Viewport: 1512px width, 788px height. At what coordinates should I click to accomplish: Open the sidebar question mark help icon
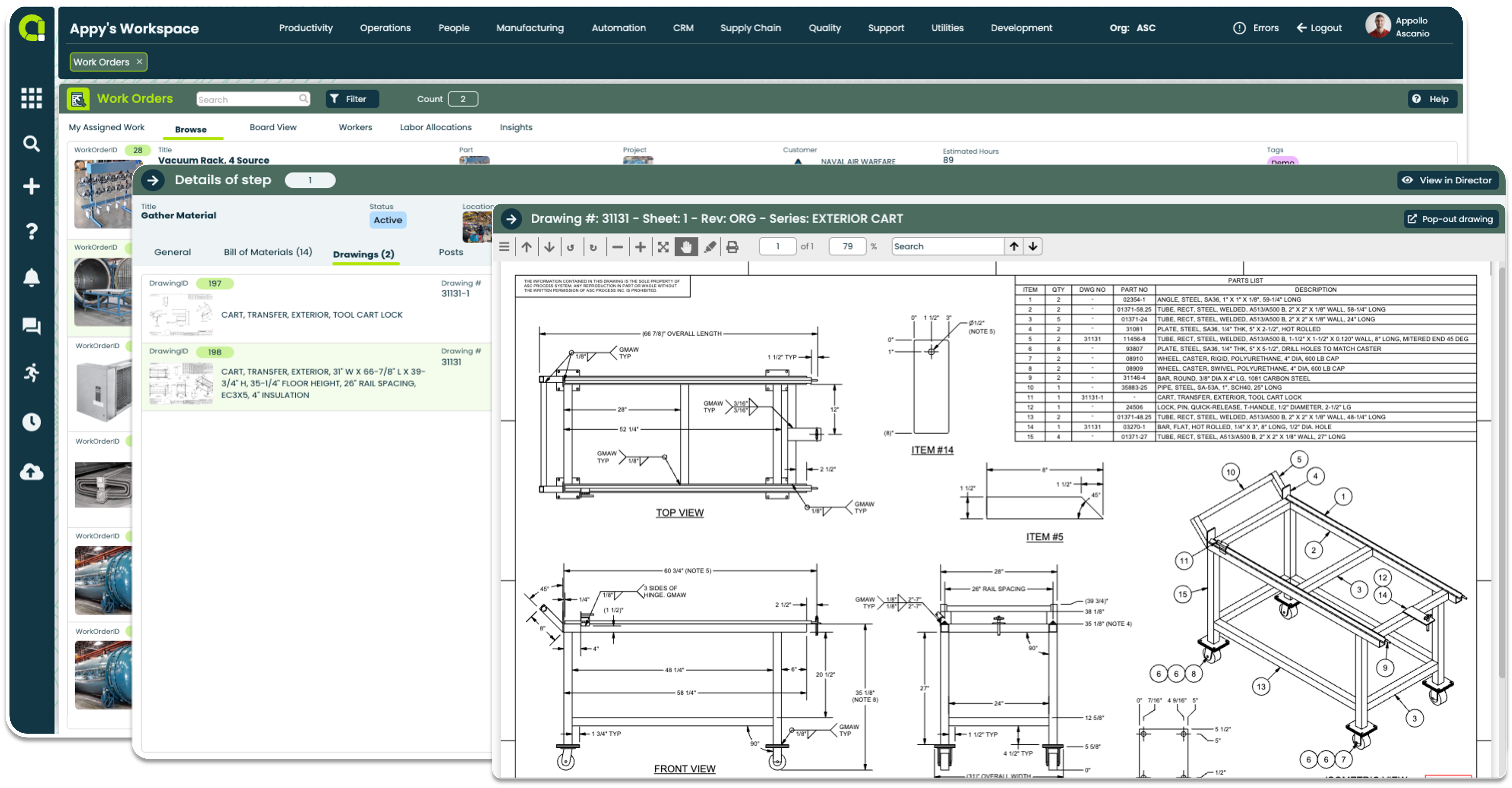click(31, 231)
